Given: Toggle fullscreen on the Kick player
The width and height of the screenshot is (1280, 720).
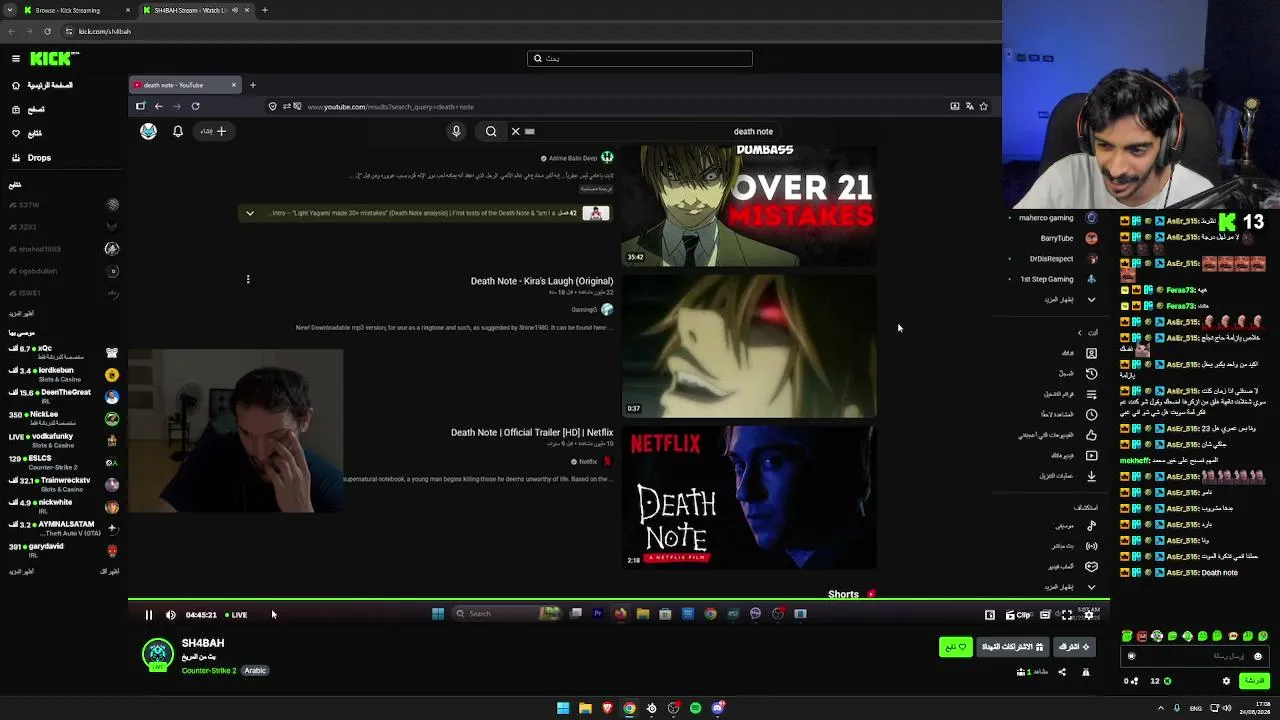Looking at the screenshot, I should click(1067, 615).
